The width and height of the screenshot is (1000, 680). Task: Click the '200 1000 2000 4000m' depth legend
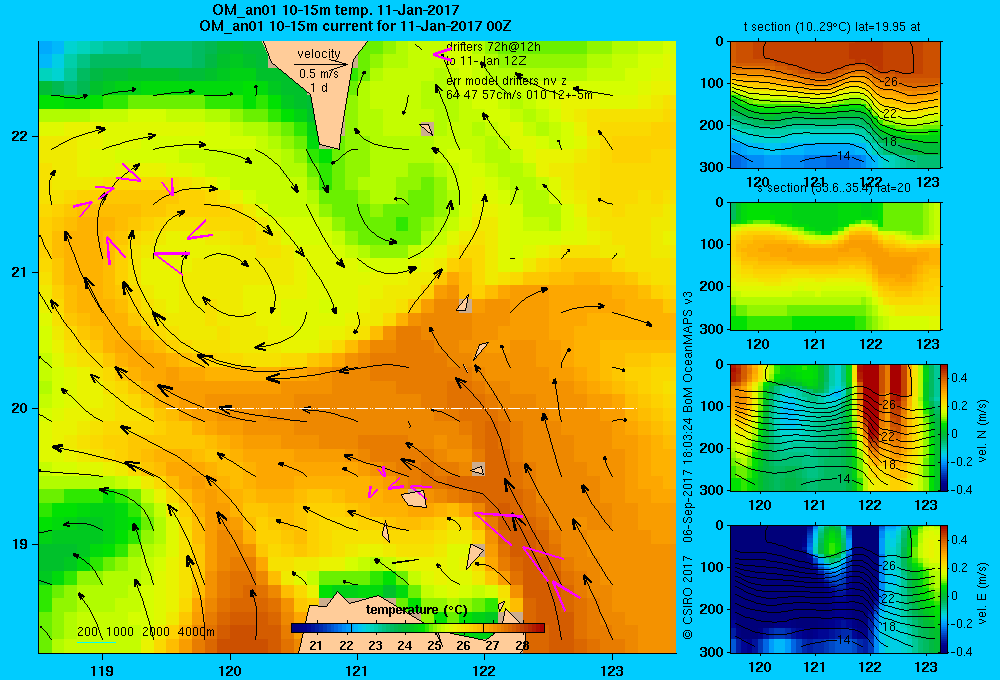[x=145, y=632]
